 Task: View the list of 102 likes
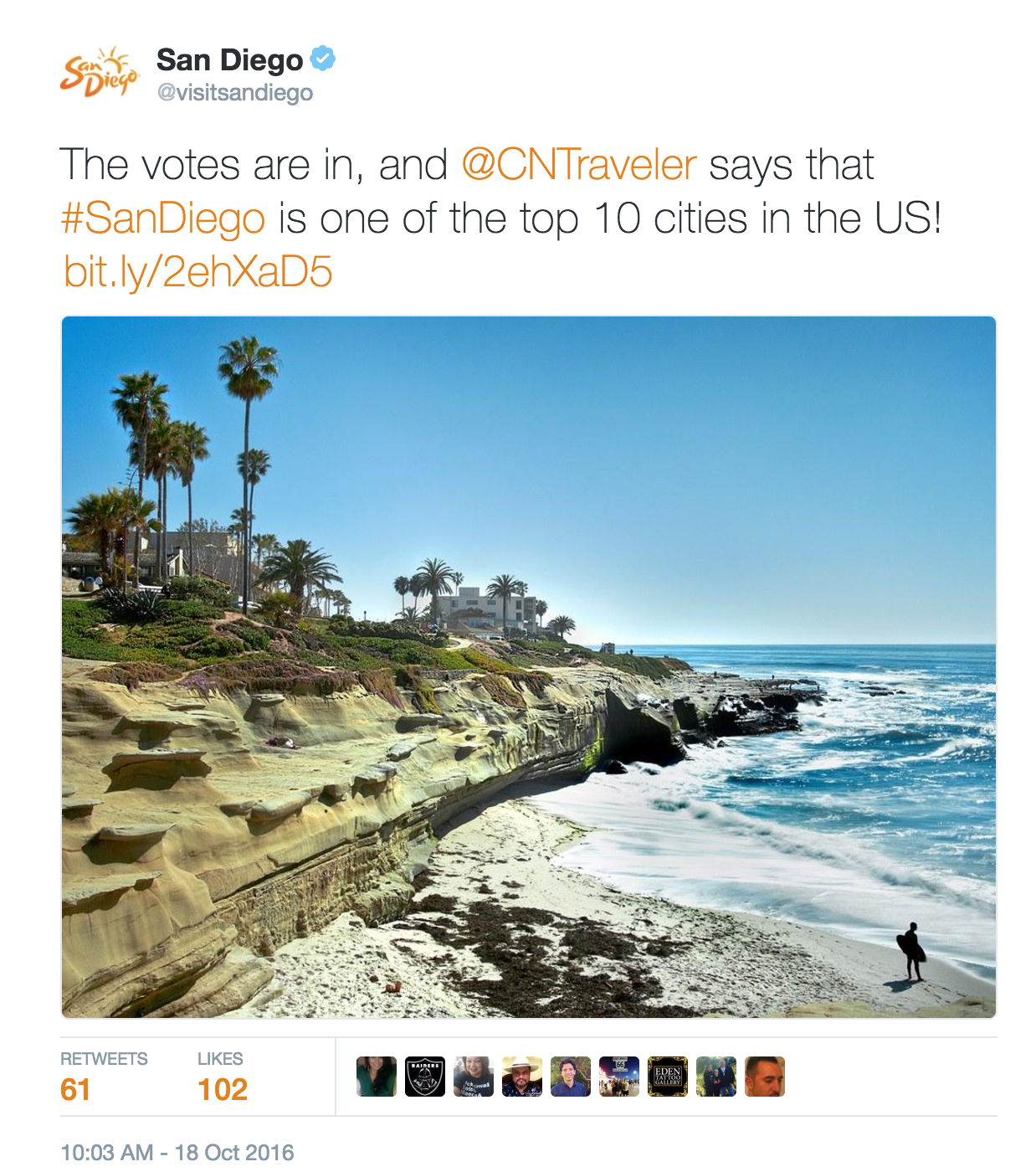[223, 1077]
